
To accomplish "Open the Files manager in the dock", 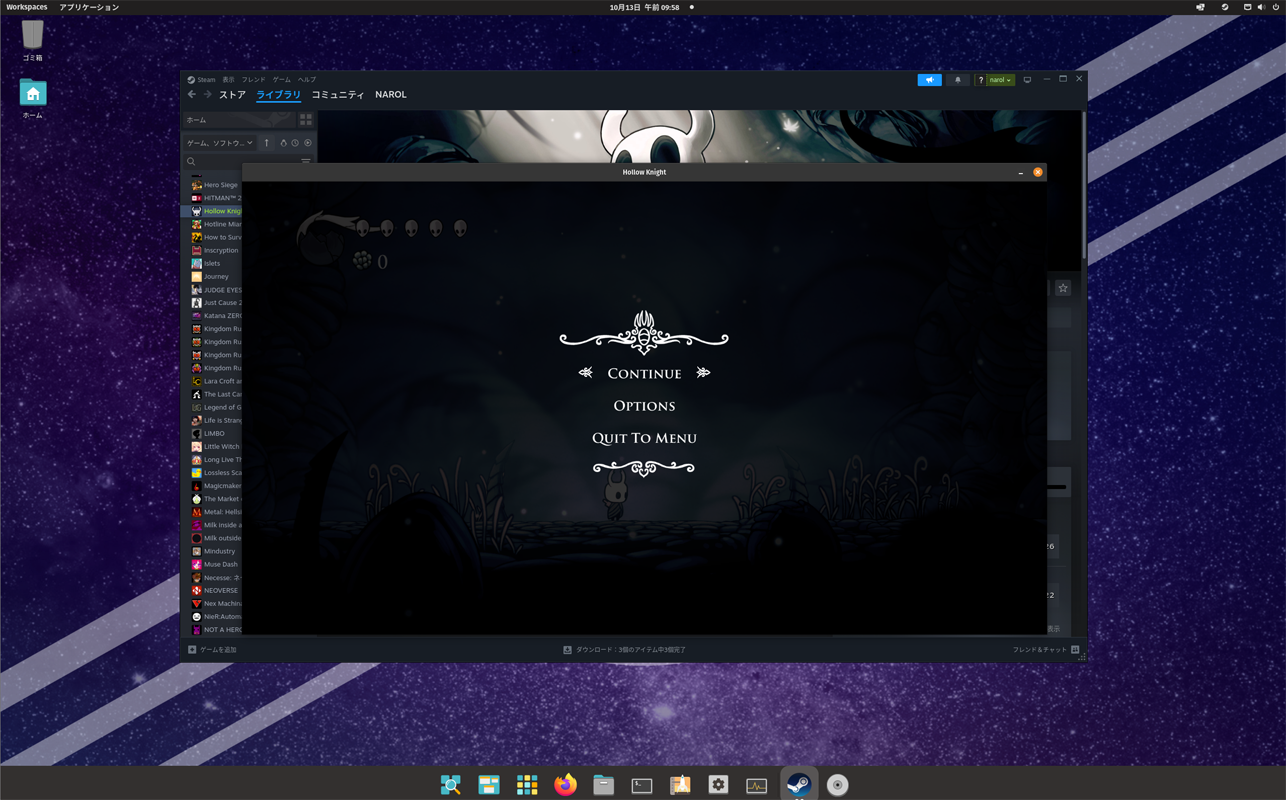I will (603, 785).
